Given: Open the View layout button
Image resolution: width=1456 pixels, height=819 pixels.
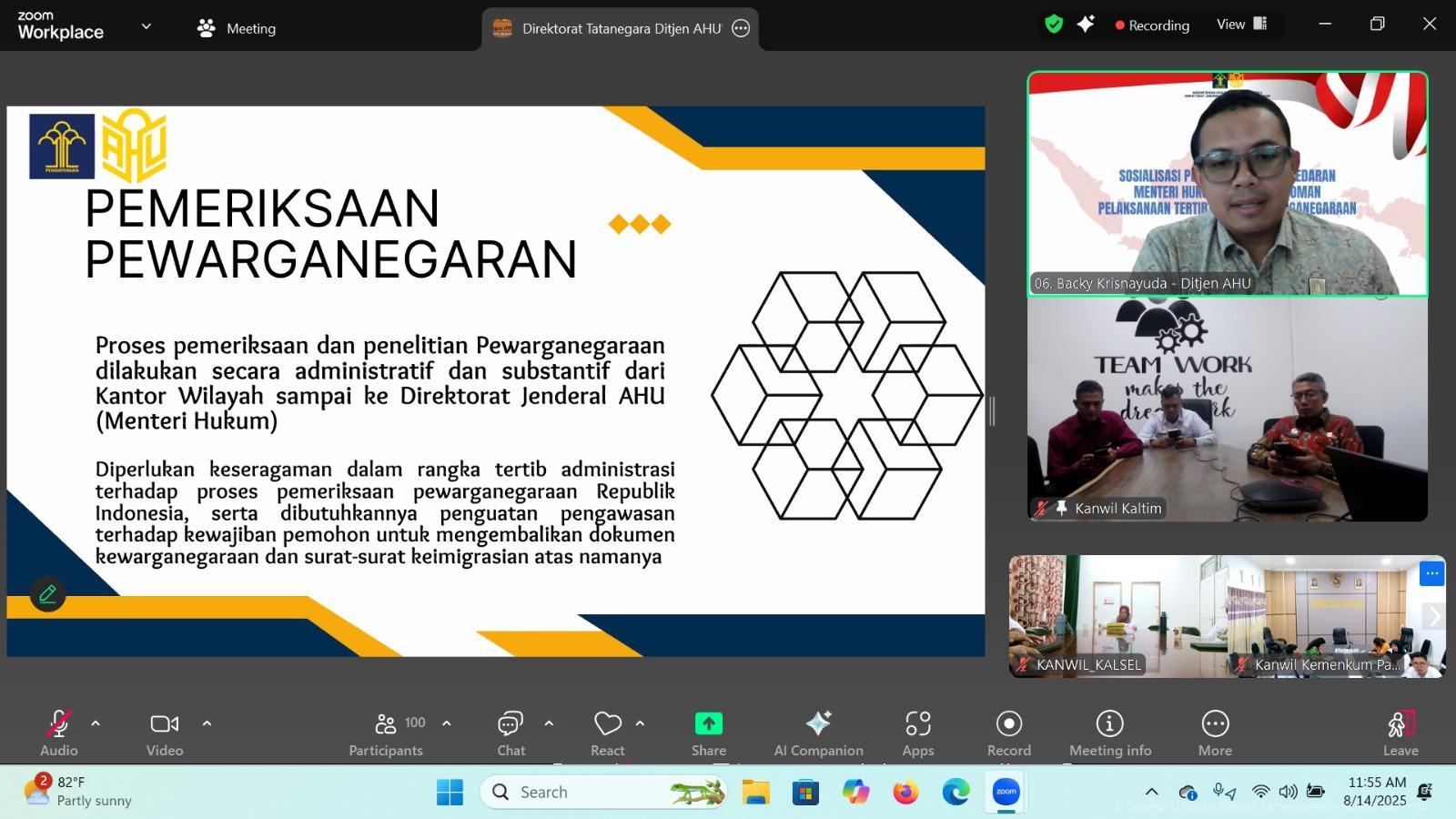Looking at the screenshot, I should pos(1241,25).
